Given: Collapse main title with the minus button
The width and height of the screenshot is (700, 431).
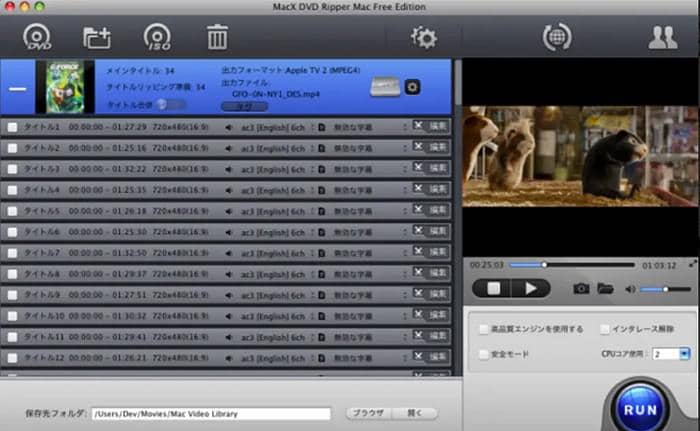Looking at the screenshot, I should (18, 88).
